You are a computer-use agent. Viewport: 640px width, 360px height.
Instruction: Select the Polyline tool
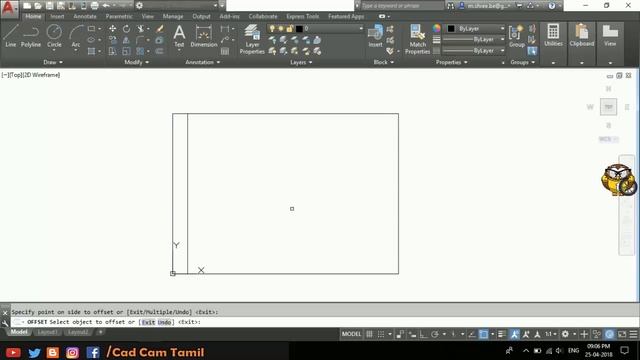tap(31, 36)
